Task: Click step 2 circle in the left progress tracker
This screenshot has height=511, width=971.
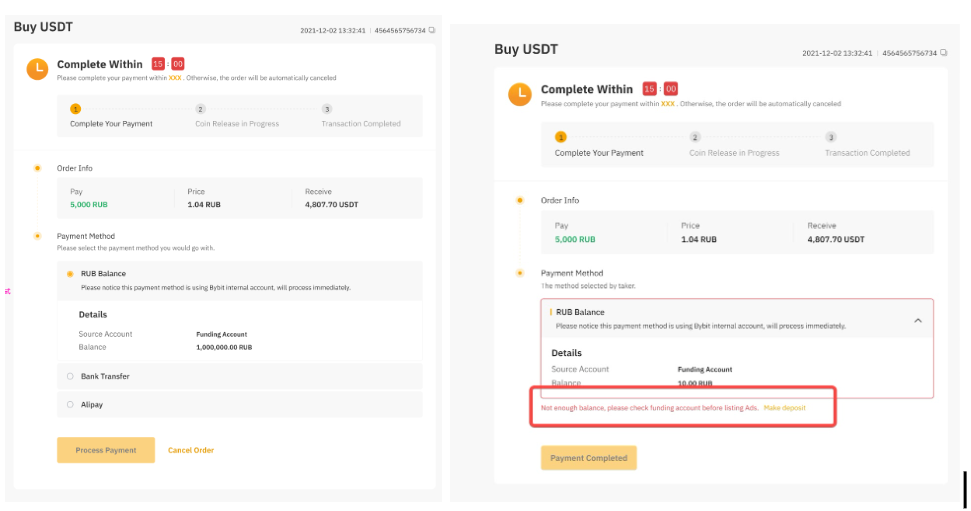Action: point(201,109)
